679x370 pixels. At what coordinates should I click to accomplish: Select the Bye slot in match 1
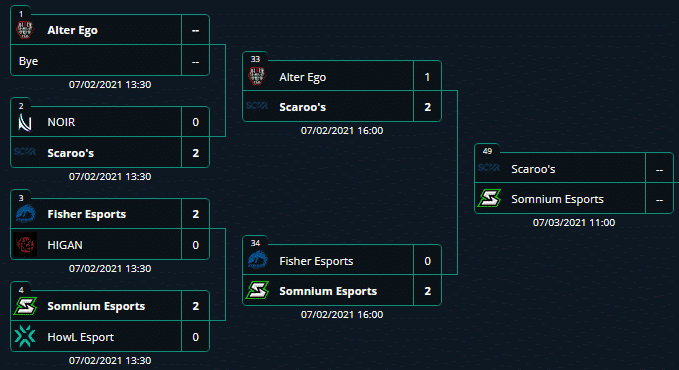tap(96, 61)
